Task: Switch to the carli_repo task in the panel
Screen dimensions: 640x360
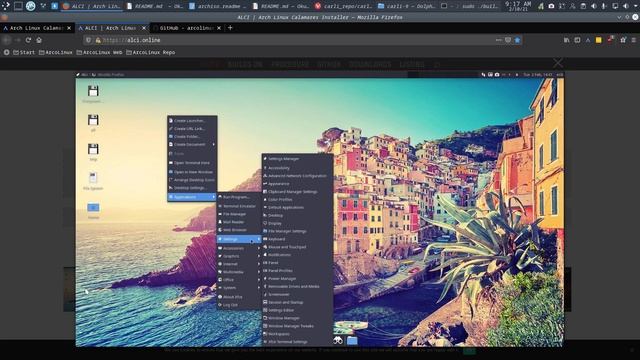Action: click(343, 6)
